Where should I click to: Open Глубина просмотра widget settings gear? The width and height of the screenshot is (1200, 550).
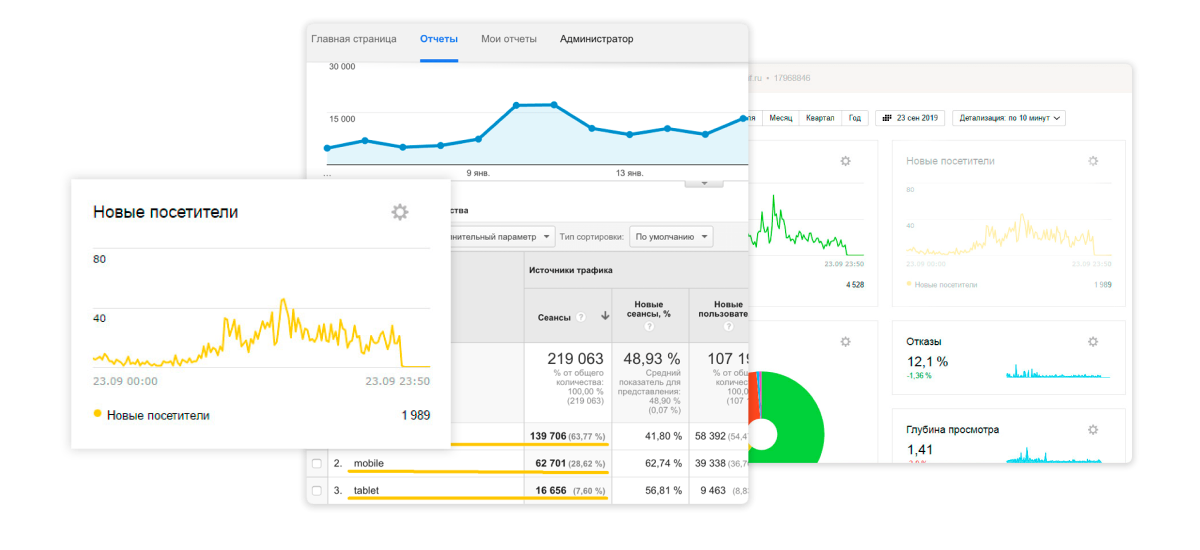[1093, 429]
